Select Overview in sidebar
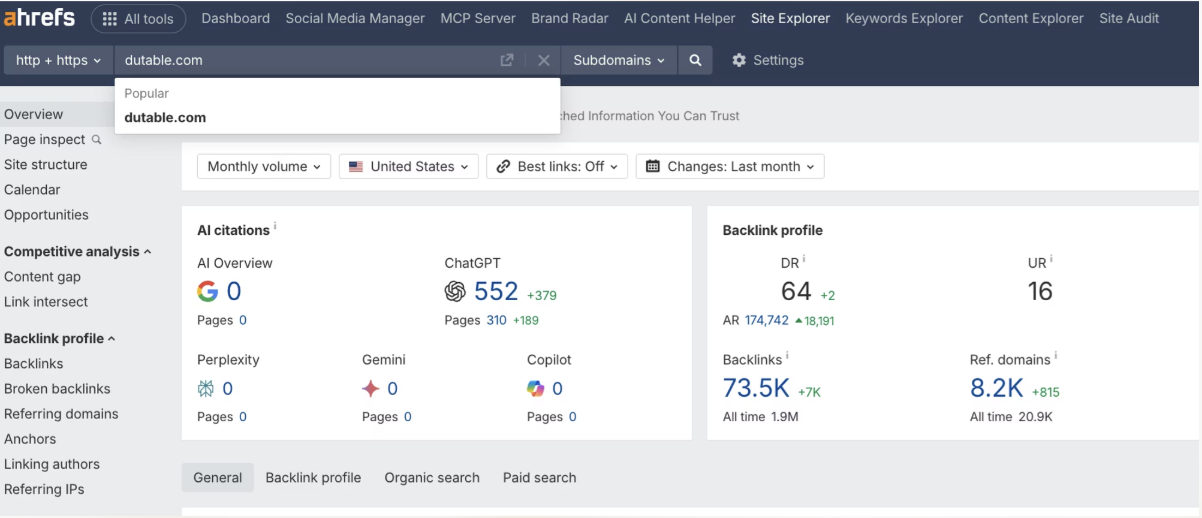Image resolution: width=1202 pixels, height=518 pixels. tap(33, 114)
